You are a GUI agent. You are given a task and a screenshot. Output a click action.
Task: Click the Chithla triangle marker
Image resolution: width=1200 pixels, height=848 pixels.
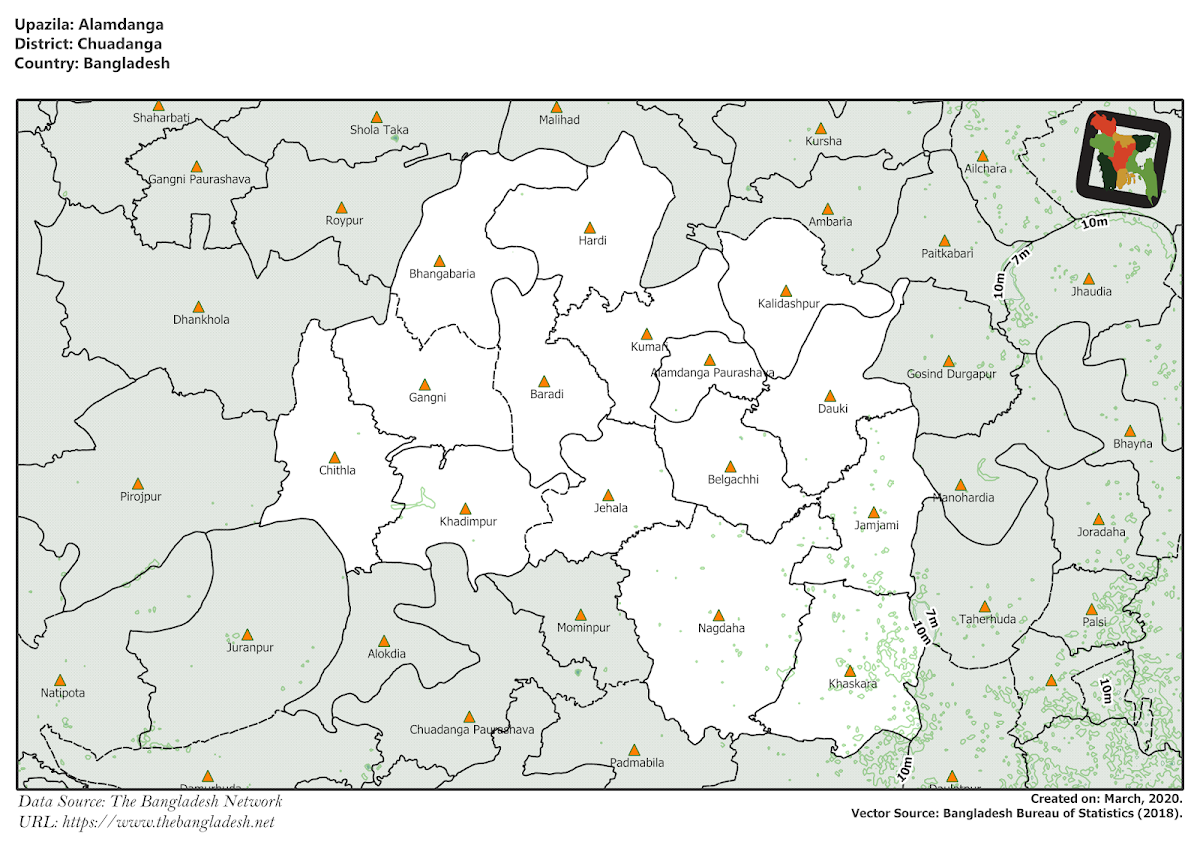pos(337,455)
